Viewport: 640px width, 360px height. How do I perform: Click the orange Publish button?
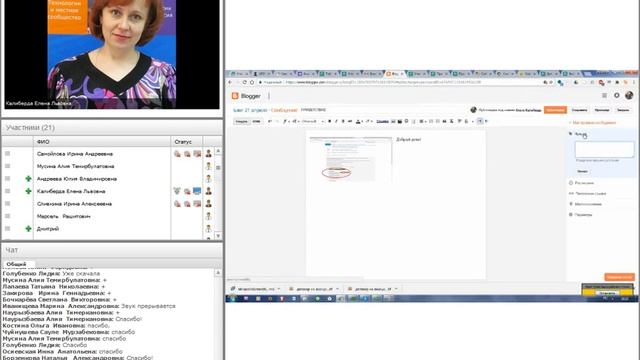click(555, 110)
